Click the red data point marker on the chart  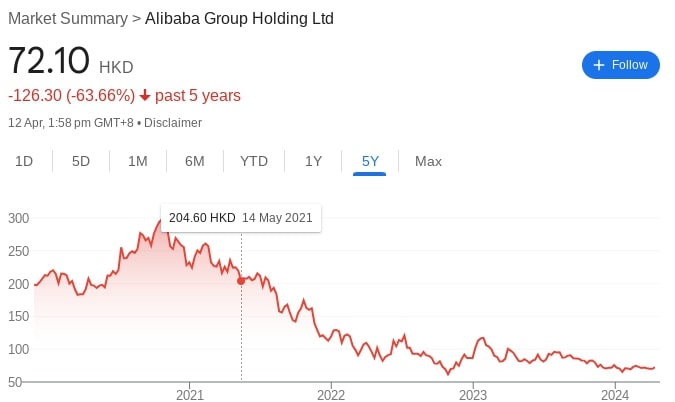click(x=241, y=281)
